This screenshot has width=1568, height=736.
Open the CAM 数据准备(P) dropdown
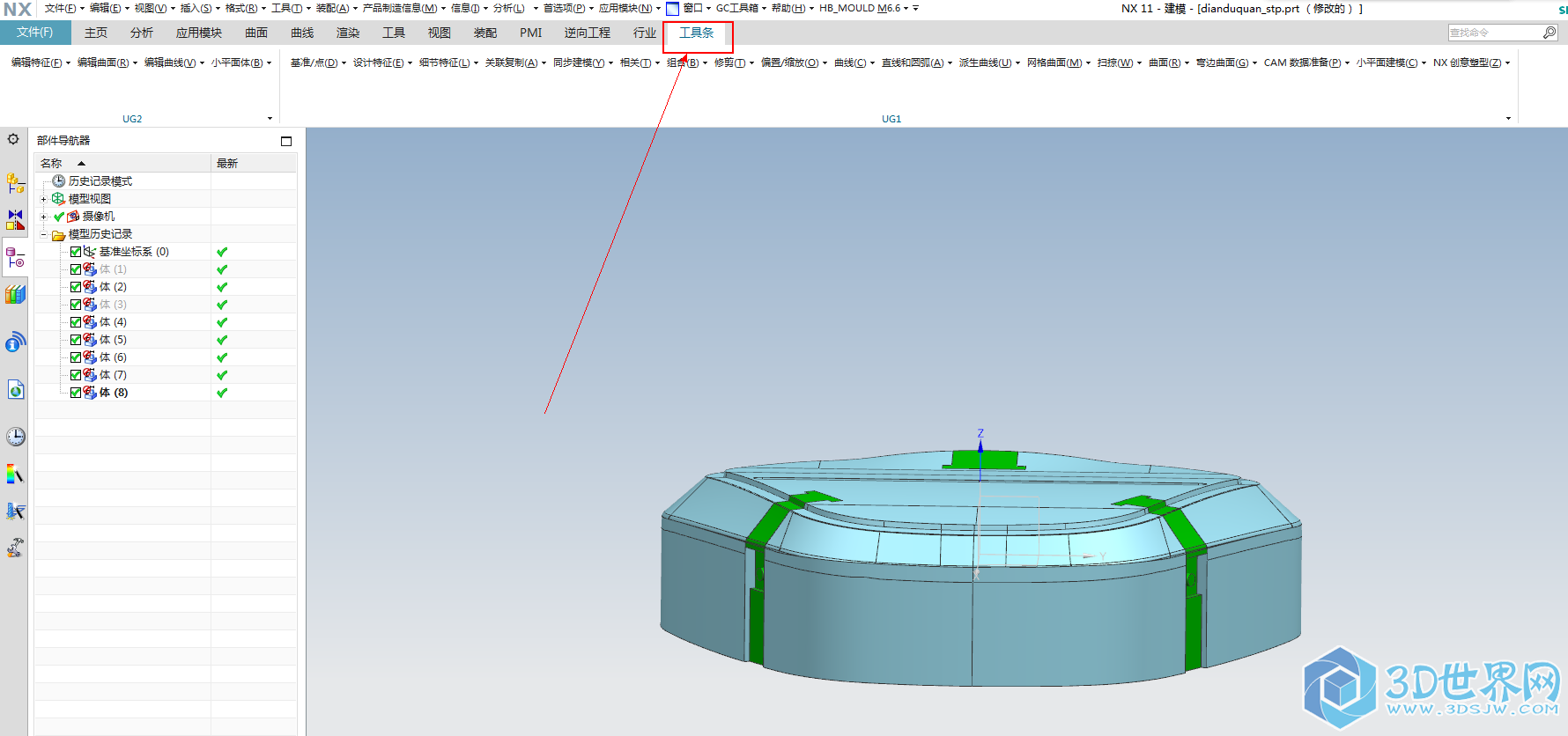[x=1306, y=63]
